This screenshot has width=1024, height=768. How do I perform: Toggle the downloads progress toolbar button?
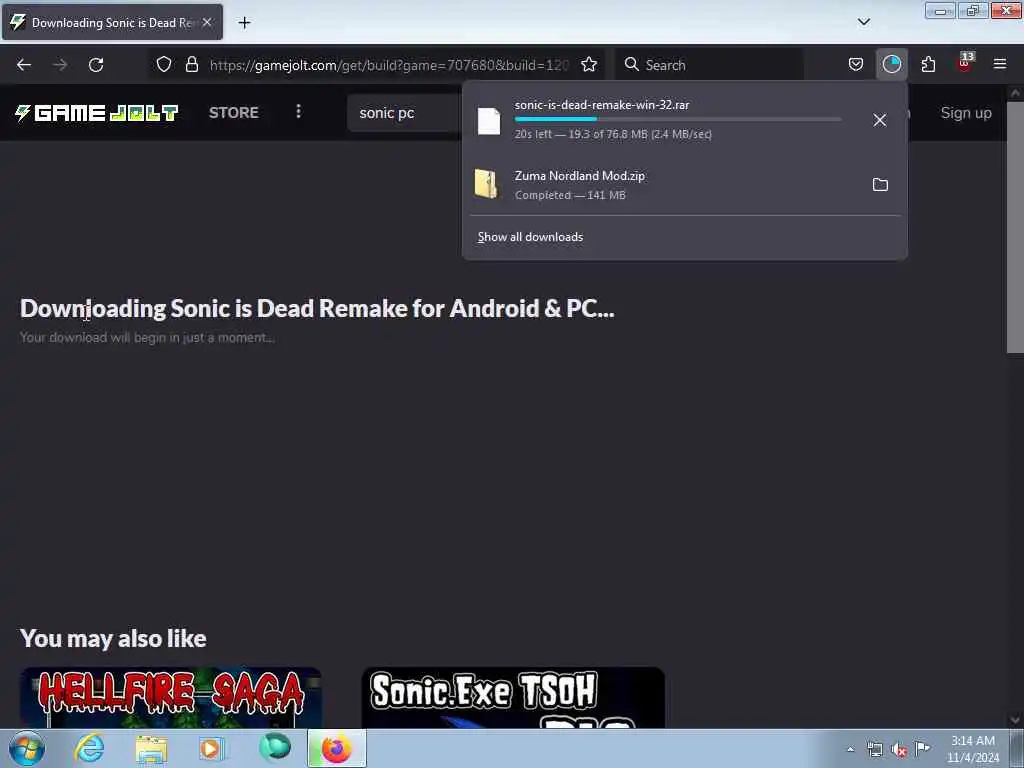[891, 65]
